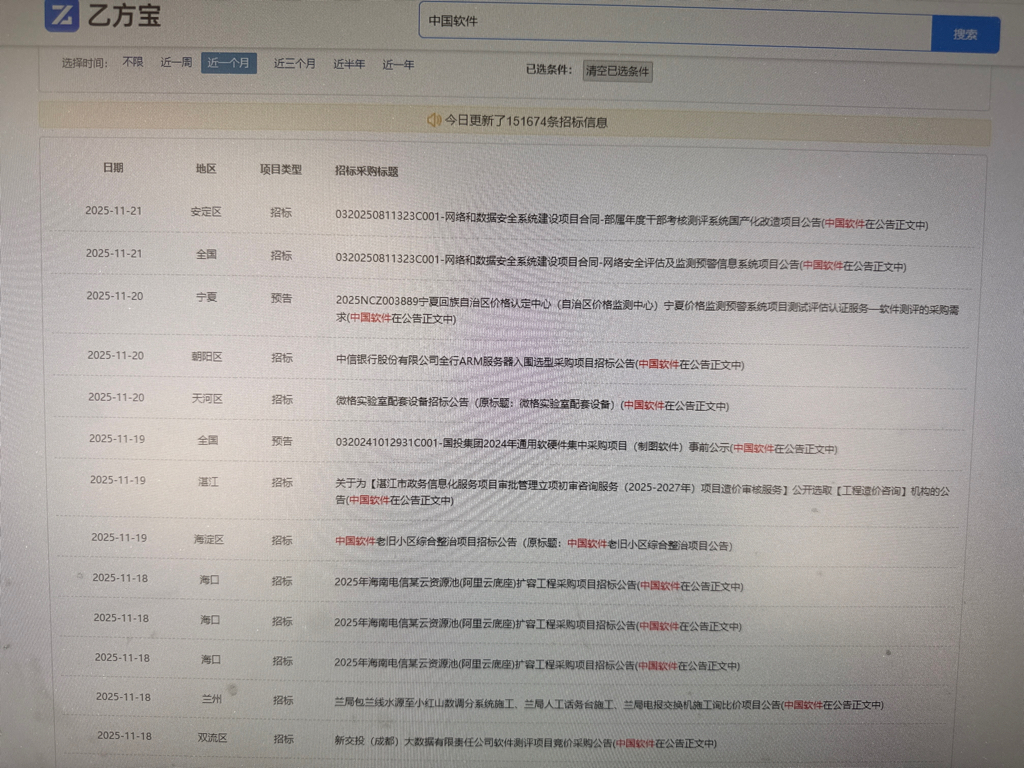Click the 招标采购标题 column header
Viewport: 1024px width, 768px height.
(366, 171)
